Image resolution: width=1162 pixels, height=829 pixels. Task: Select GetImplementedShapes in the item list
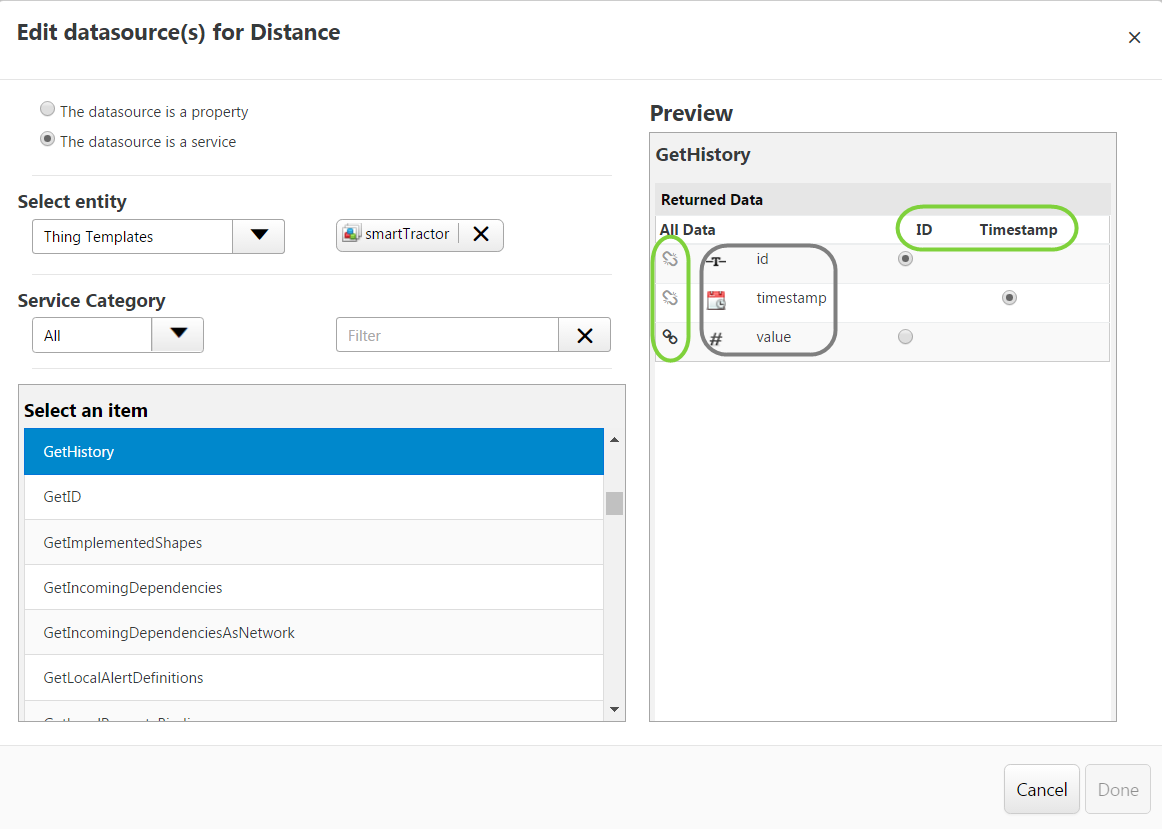[314, 542]
